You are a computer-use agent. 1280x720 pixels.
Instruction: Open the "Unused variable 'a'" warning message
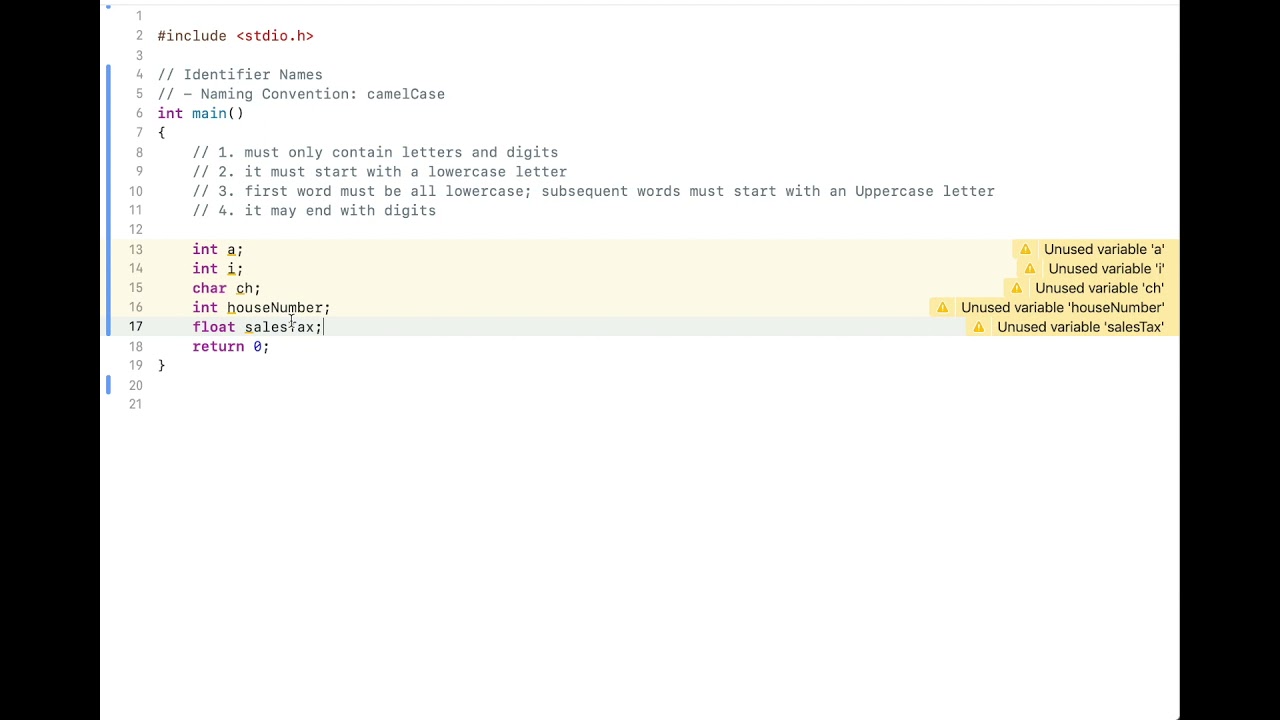(1104, 250)
